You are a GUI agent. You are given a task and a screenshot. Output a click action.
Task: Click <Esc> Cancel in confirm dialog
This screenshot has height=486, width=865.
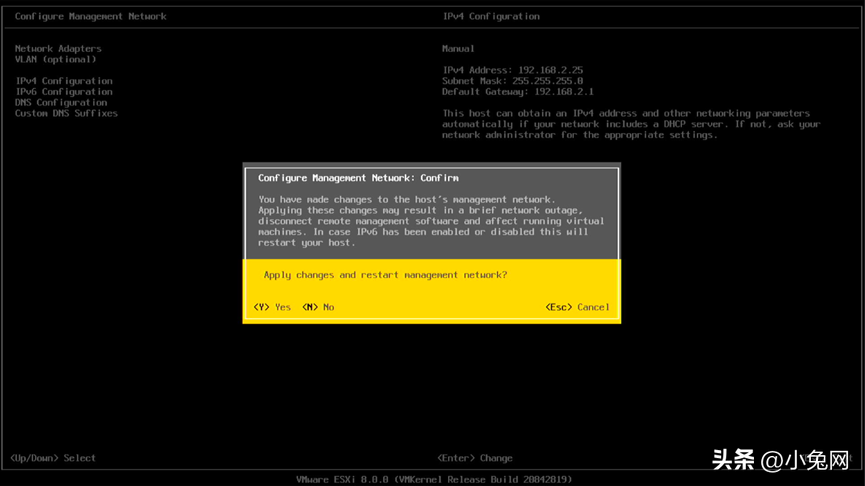[578, 307]
